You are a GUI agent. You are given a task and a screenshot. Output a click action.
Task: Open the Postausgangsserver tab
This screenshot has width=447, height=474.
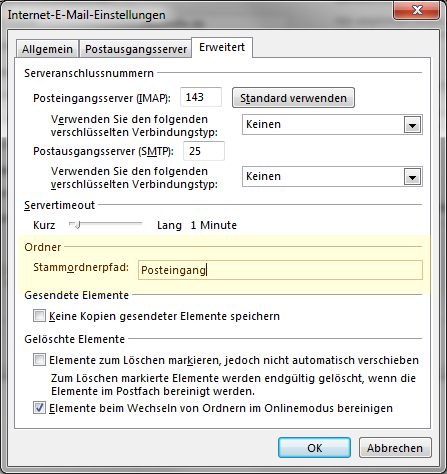(136, 49)
